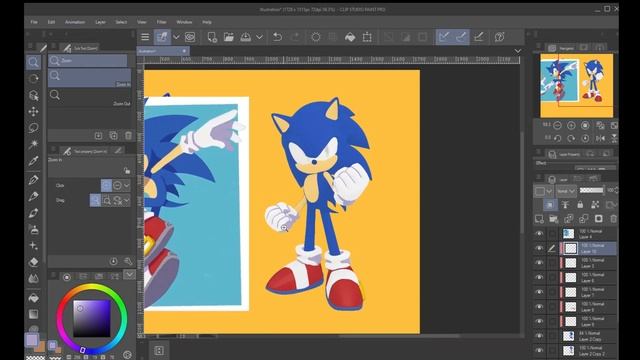Image resolution: width=640 pixels, height=360 pixels.
Task: Click the New document icon
Action: [x=212, y=37]
